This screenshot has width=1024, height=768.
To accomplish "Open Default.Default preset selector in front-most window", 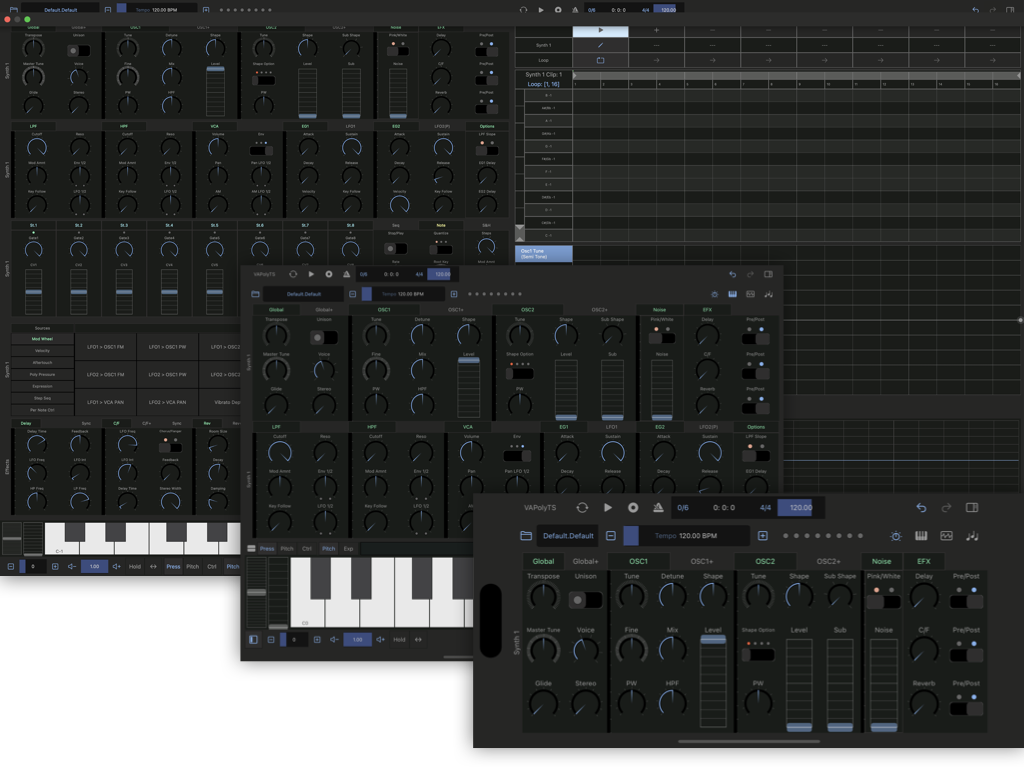I will [x=568, y=536].
